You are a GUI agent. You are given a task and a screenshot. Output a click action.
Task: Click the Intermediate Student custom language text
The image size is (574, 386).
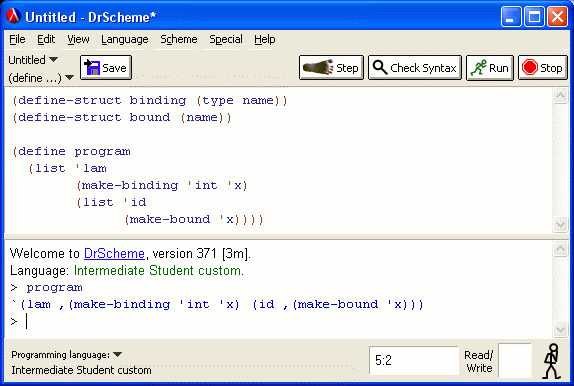[x=158, y=271]
